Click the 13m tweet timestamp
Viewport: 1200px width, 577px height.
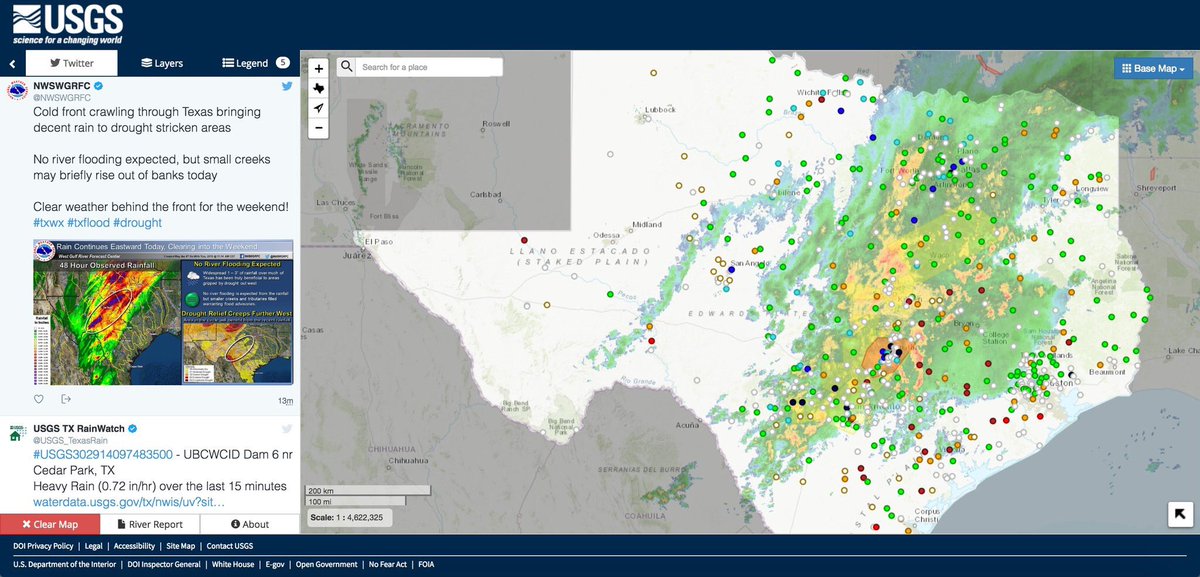coord(285,401)
